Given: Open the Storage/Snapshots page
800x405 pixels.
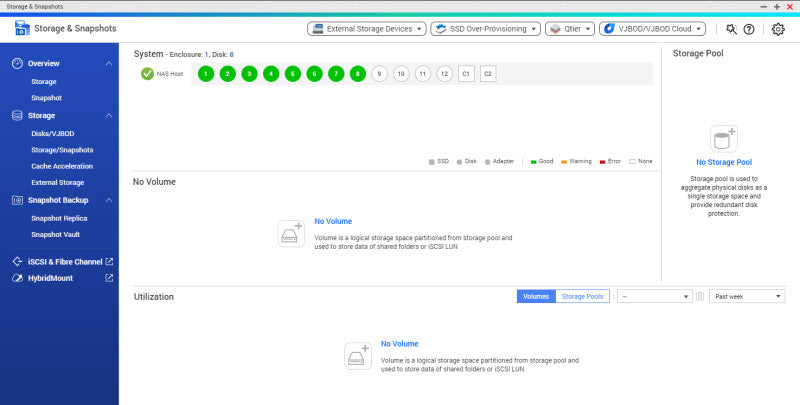Looking at the screenshot, I should click(62, 150).
